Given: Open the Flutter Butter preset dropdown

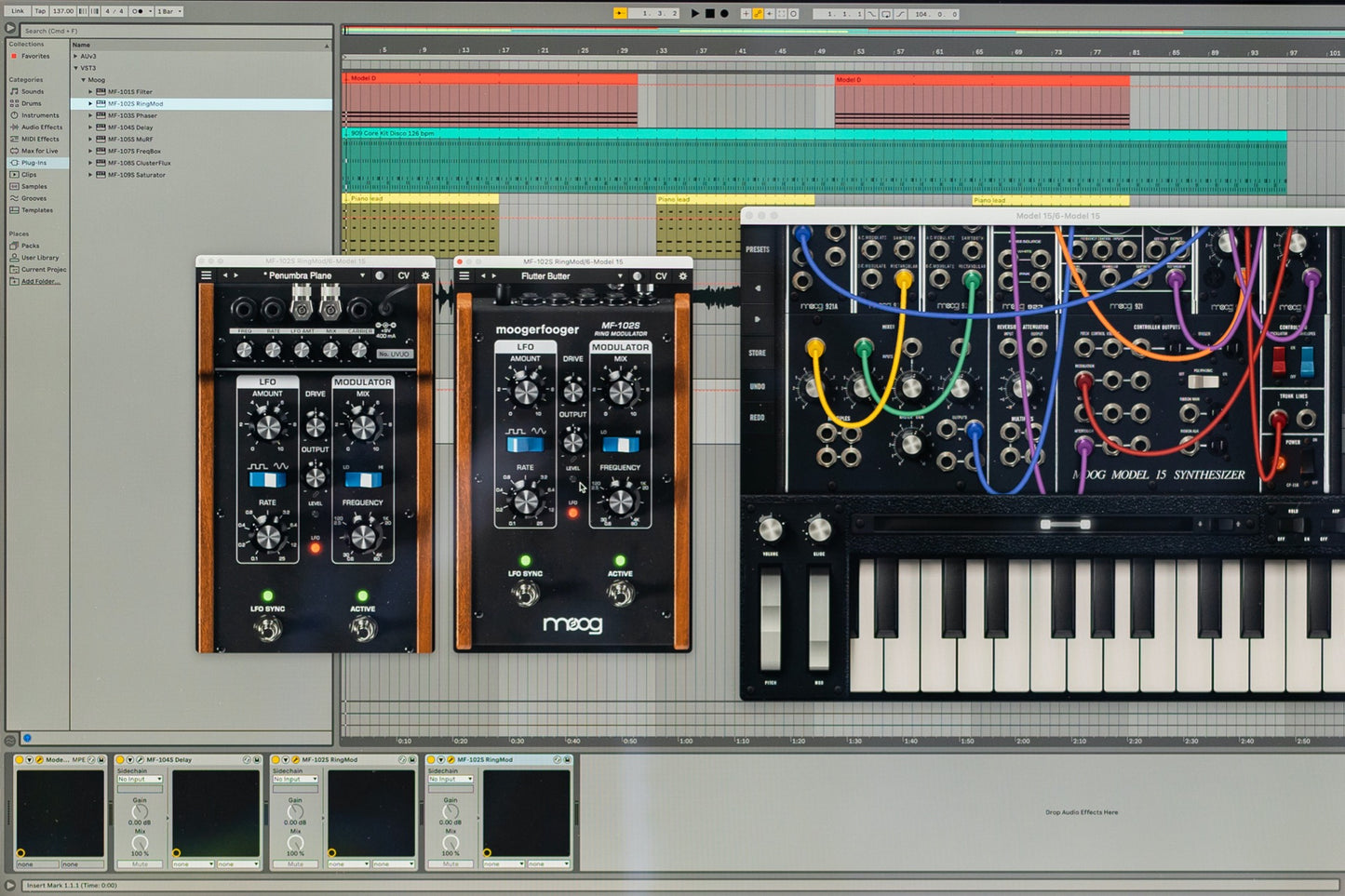Looking at the screenshot, I should [620, 276].
